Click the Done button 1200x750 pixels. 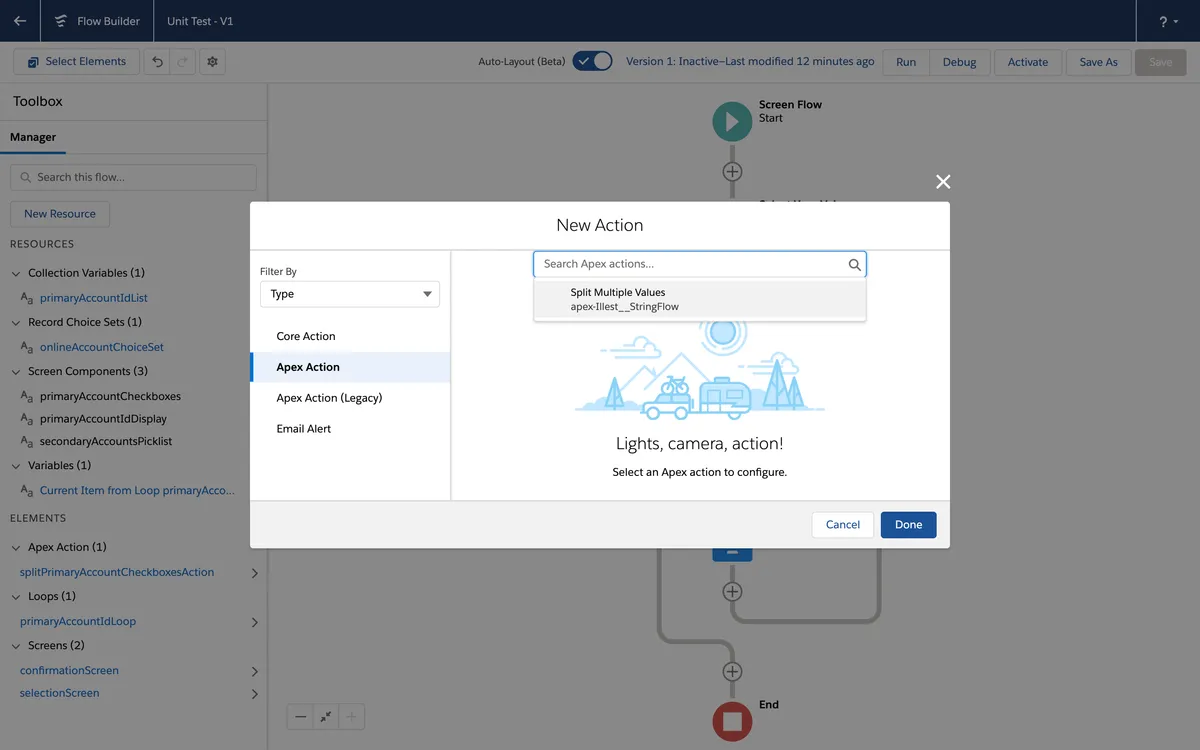coord(909,525)
